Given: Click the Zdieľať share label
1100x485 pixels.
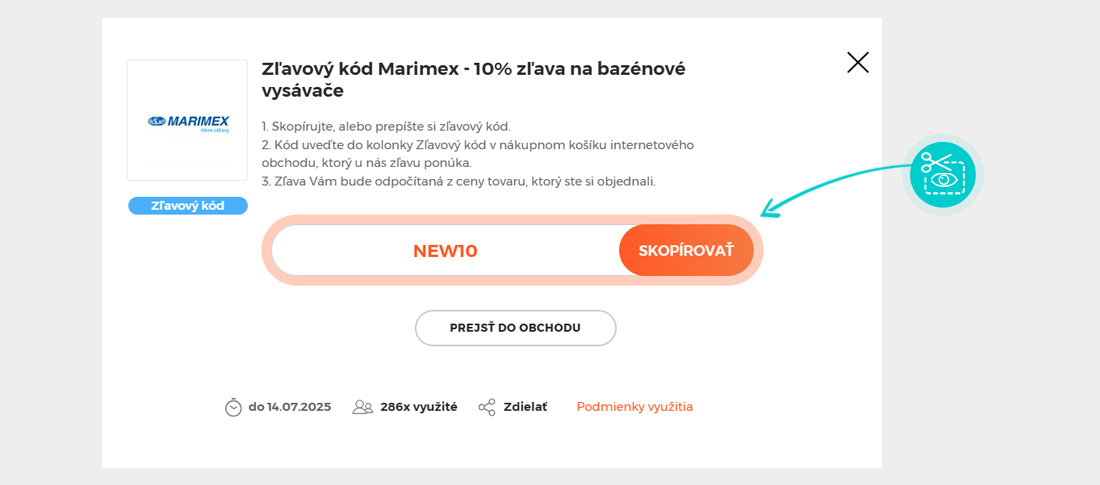Looking at the screenshot, I should click(x=525, y=407).
